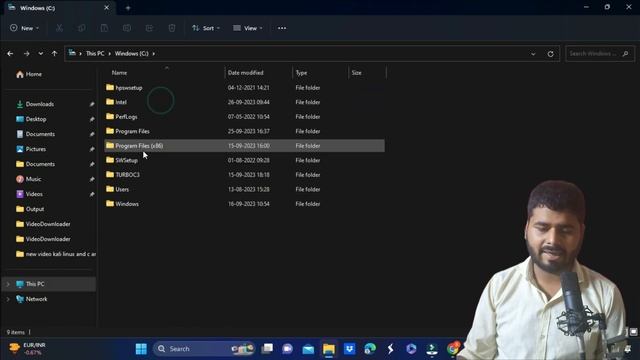Sort by the Type column header
The height and width of the screenshot is (360, 640).
click(302, 73)
